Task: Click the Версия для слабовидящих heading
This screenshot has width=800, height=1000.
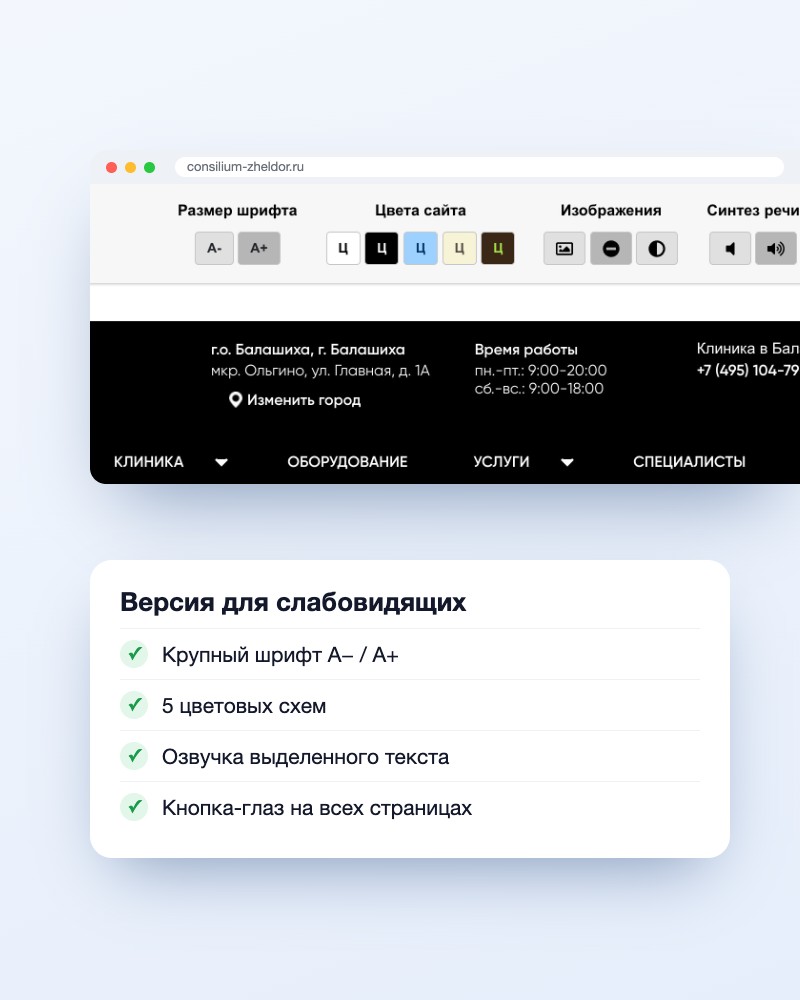Action: 293,602
